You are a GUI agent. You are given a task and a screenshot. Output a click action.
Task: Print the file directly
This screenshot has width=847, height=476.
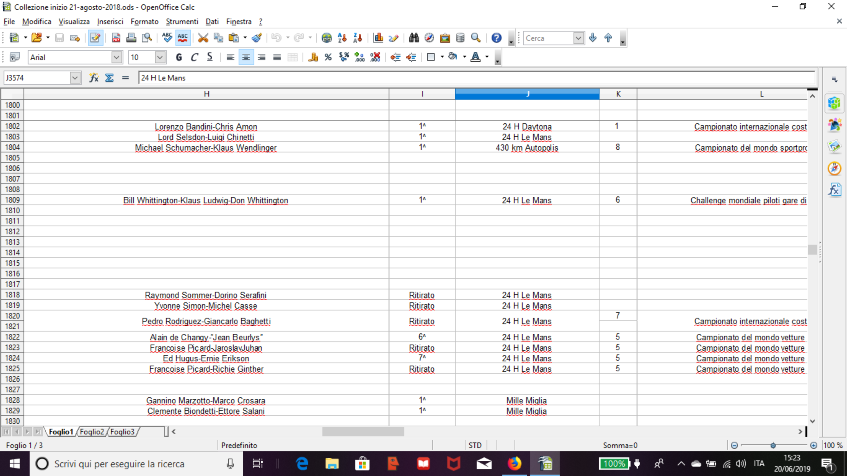pyautogui.click(x=131, y=38)
